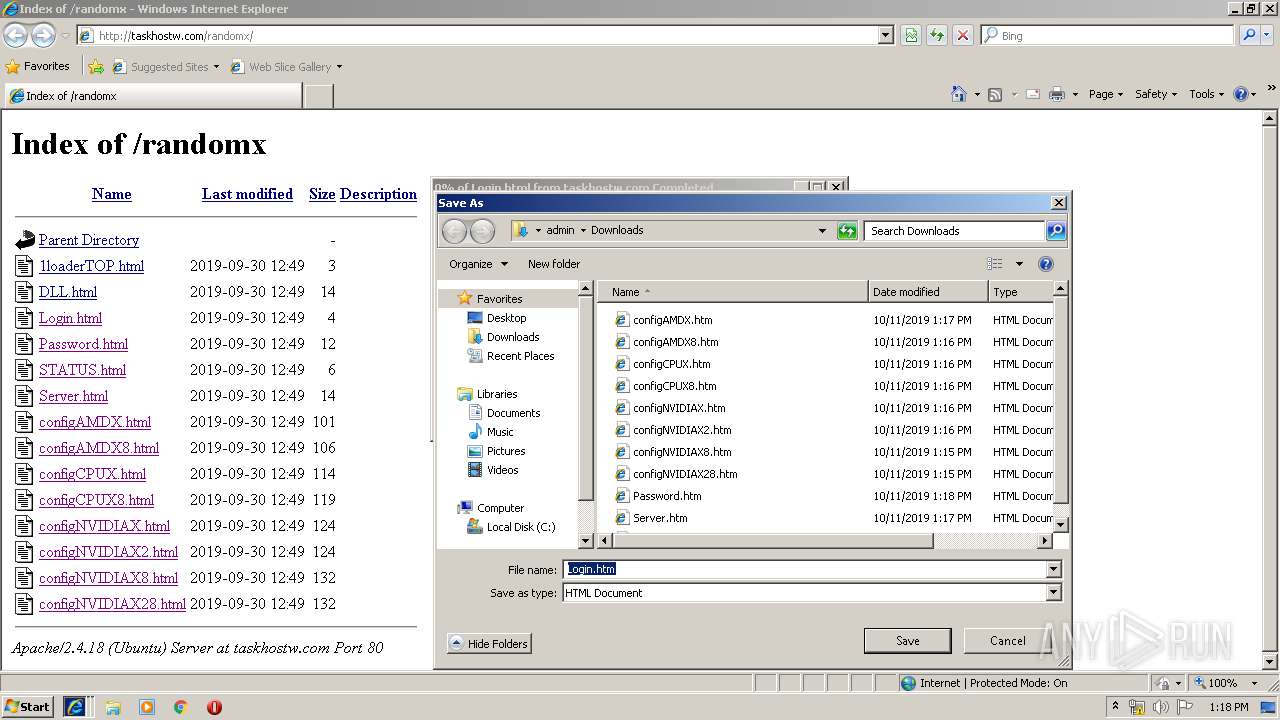The width and height of the screenshot is (1280, 720).
Task: Click the Read Mail icon
Action: [1032, 94]
